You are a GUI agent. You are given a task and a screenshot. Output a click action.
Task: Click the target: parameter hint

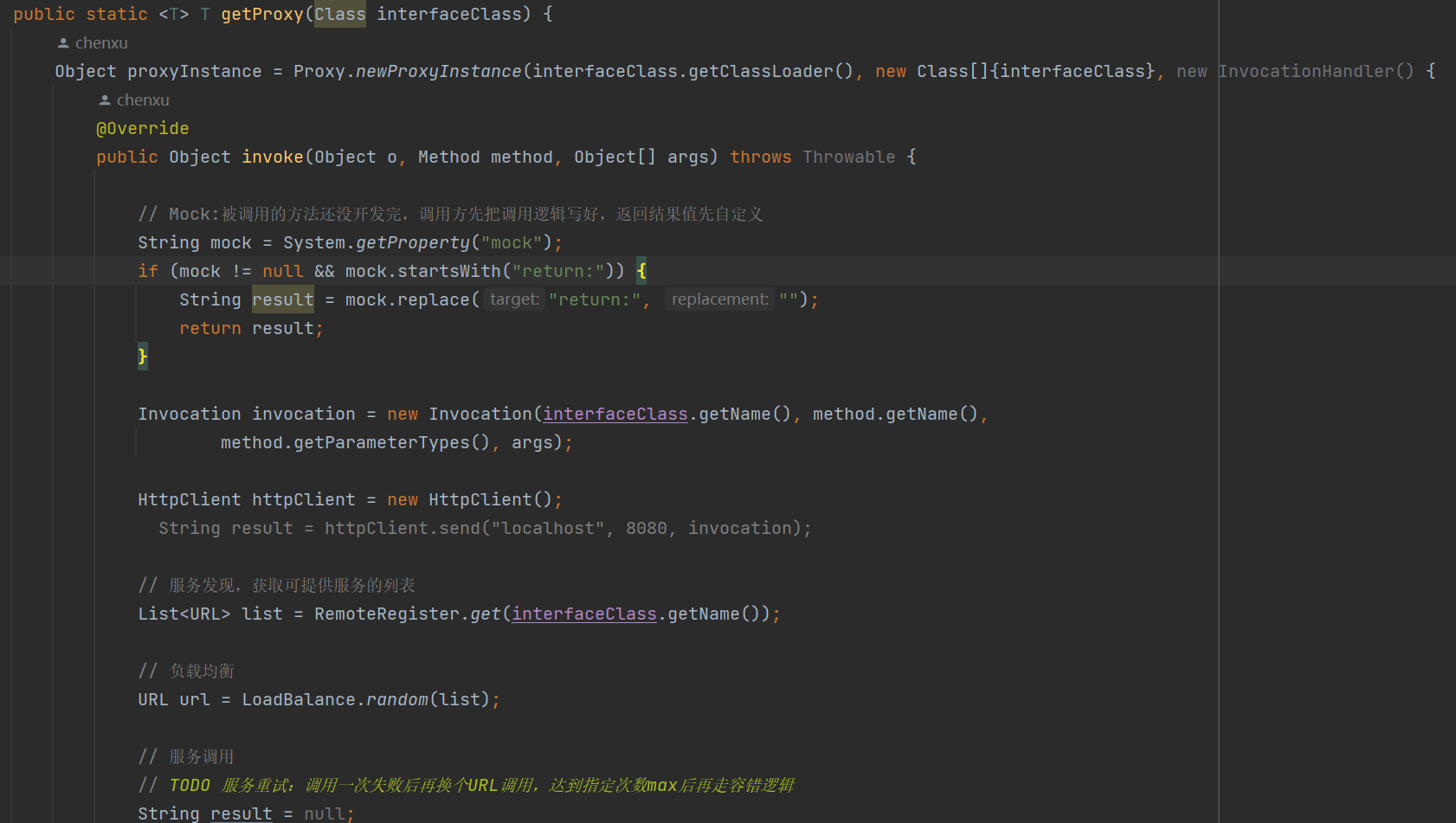pos(514,299)
